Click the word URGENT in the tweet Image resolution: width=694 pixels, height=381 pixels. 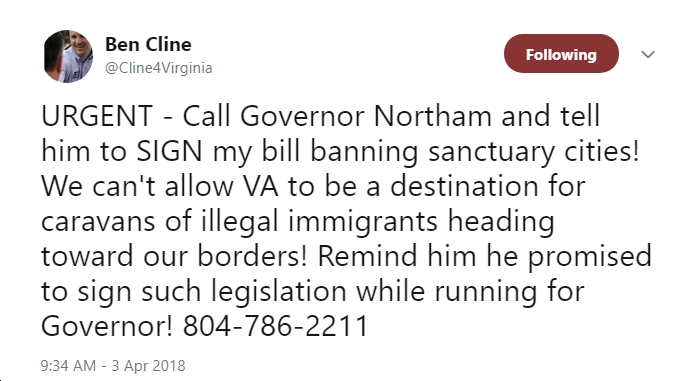pyautogui.click(x=97, y=116)
